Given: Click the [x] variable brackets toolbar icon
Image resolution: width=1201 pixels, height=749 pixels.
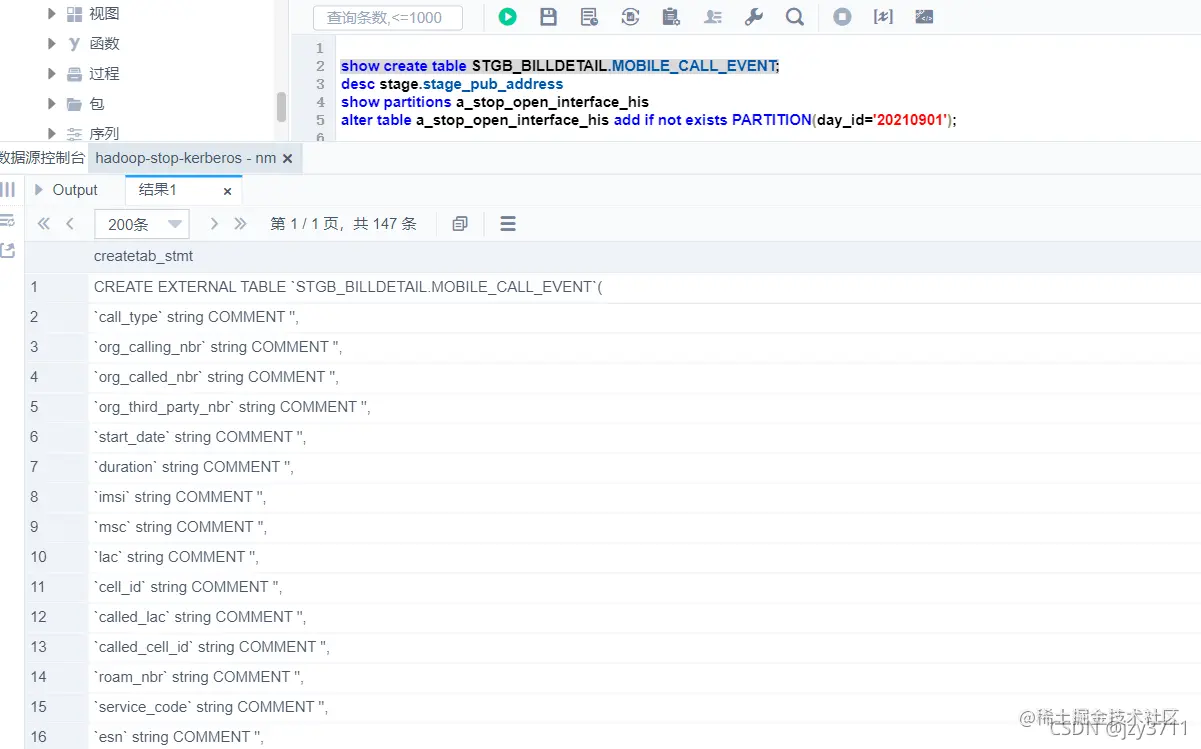Looking at the screenshot, I should click(883, 16).
